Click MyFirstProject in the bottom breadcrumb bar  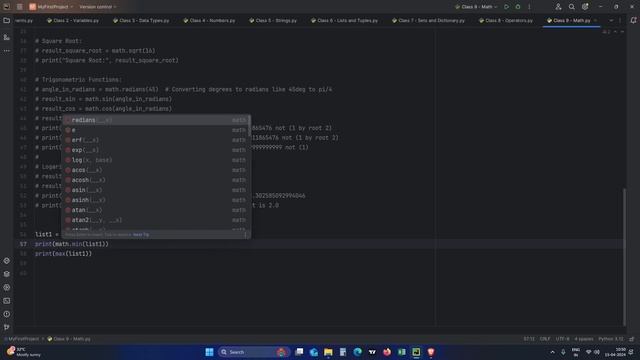(x=23, y=339)
